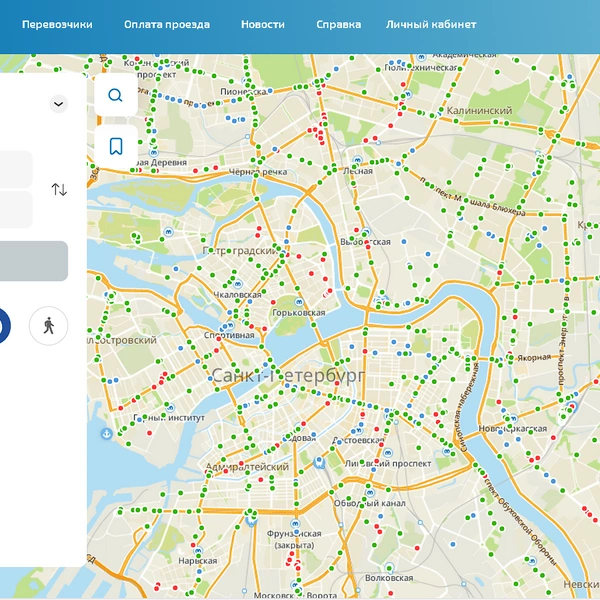
Task: Select Горьковская metro station icon
Action: coord(299,302)
